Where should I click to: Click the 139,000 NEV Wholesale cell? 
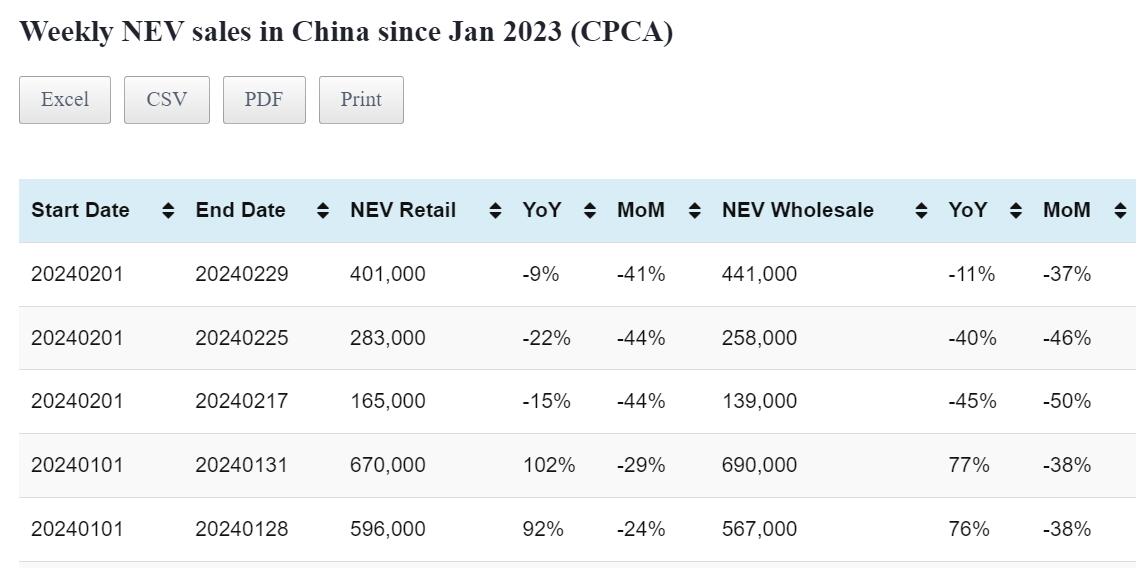(x=760, y=401)
